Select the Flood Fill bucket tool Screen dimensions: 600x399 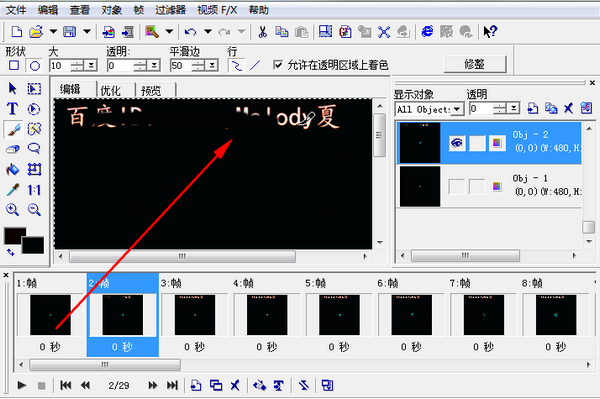13,169
